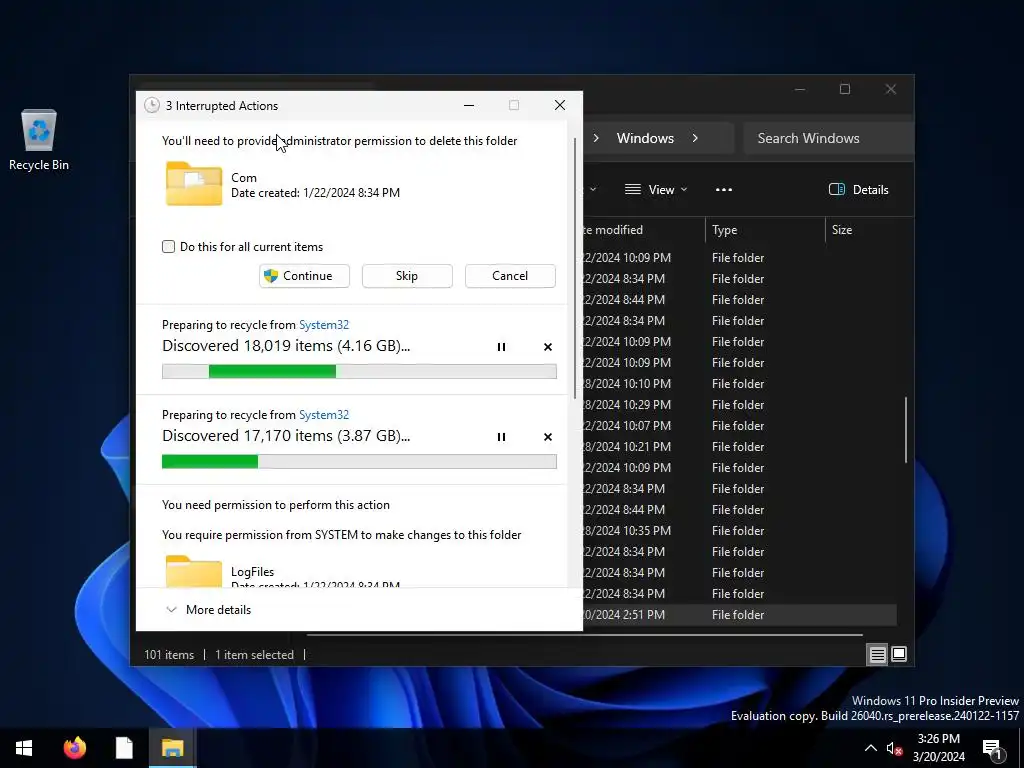Open the taskbar clock showing 3:26 PM

click(938, 748)
